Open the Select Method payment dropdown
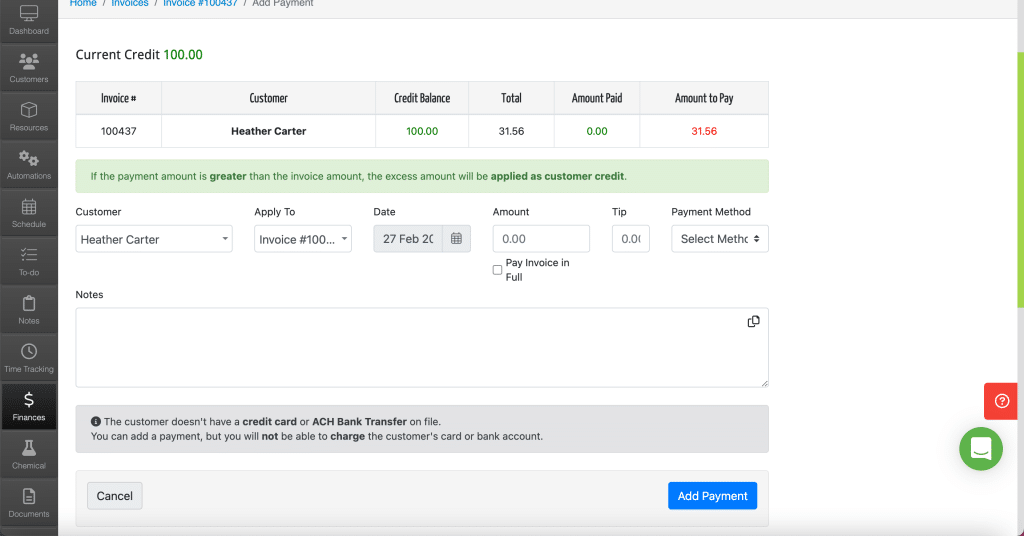1024x536 pixels. point(720,239)
